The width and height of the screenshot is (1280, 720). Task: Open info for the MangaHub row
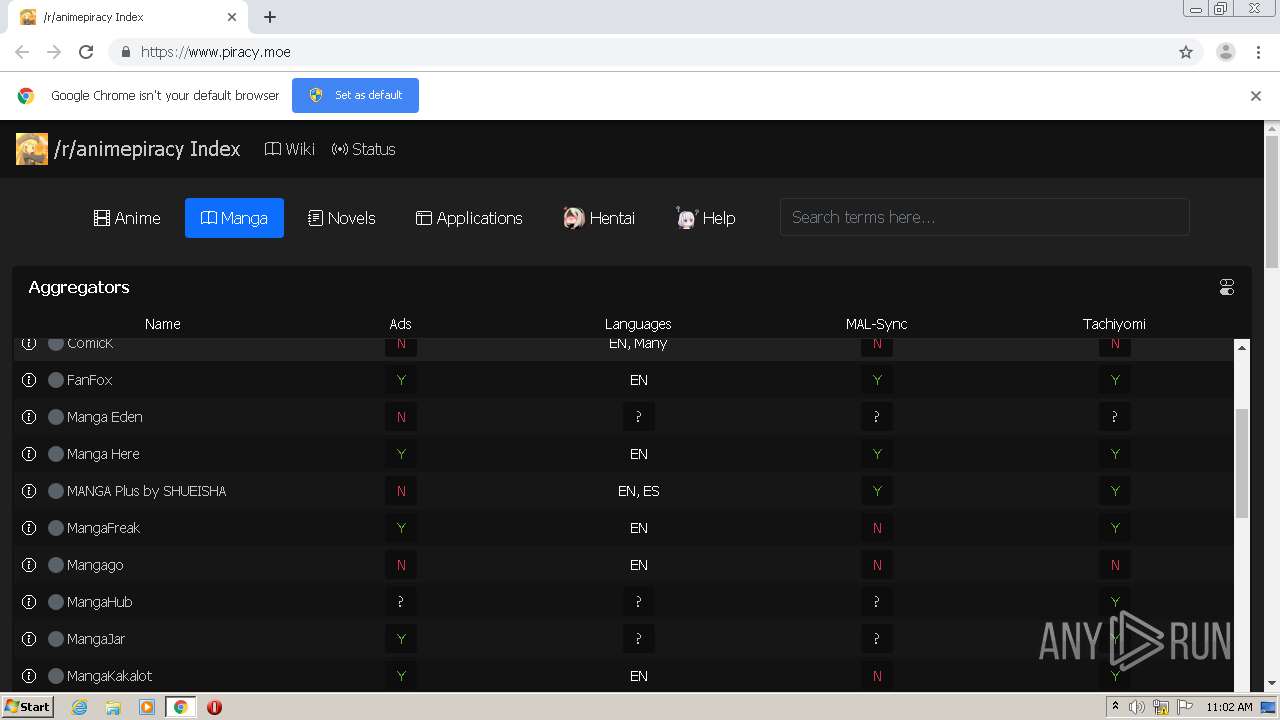[29, 602]
